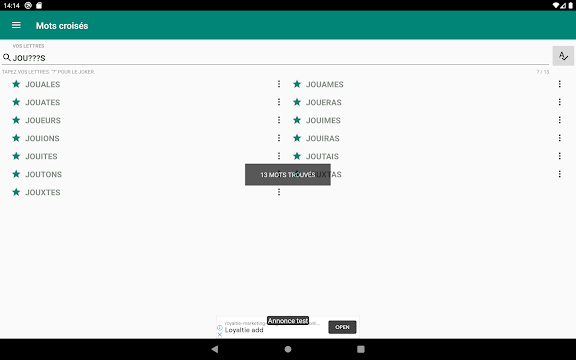Select the word JOUIMES
Image resolution: width=576 pixels, height=360 pixels.
coord(323,120)
